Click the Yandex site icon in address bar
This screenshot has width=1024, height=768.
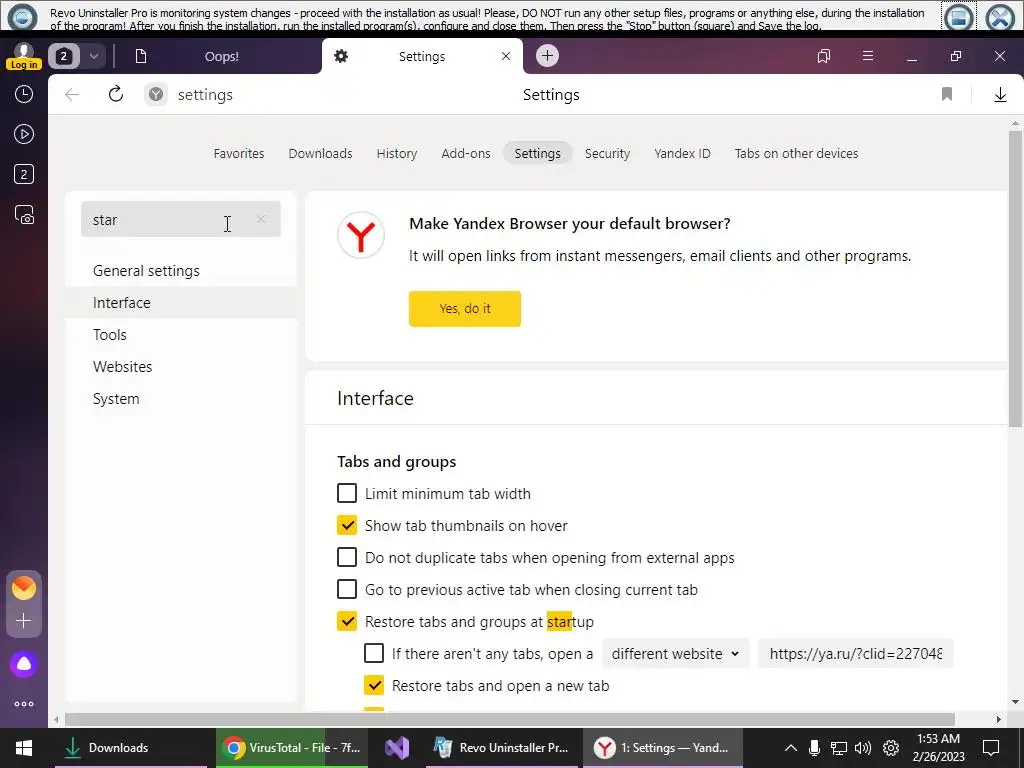pyautogui.click(x=155, y=95)
